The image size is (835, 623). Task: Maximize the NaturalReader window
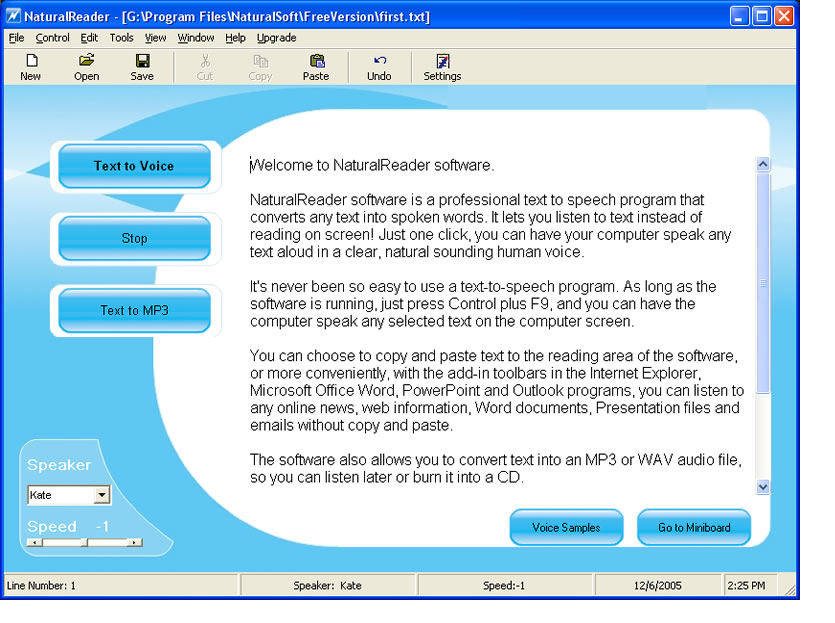coord(762,16)
